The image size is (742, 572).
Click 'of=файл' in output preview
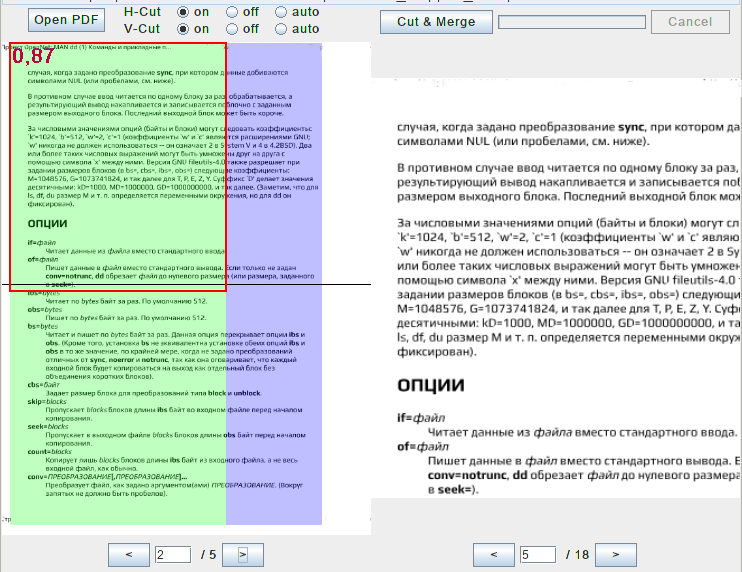tap(423, 447)
